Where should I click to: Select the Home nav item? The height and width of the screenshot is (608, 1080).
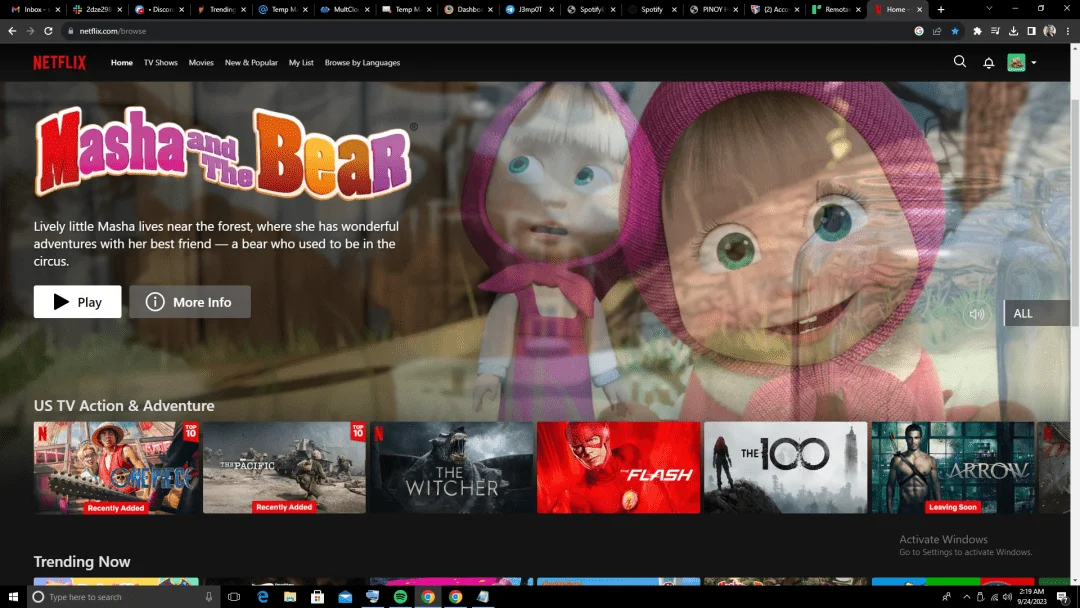[122, 63]
